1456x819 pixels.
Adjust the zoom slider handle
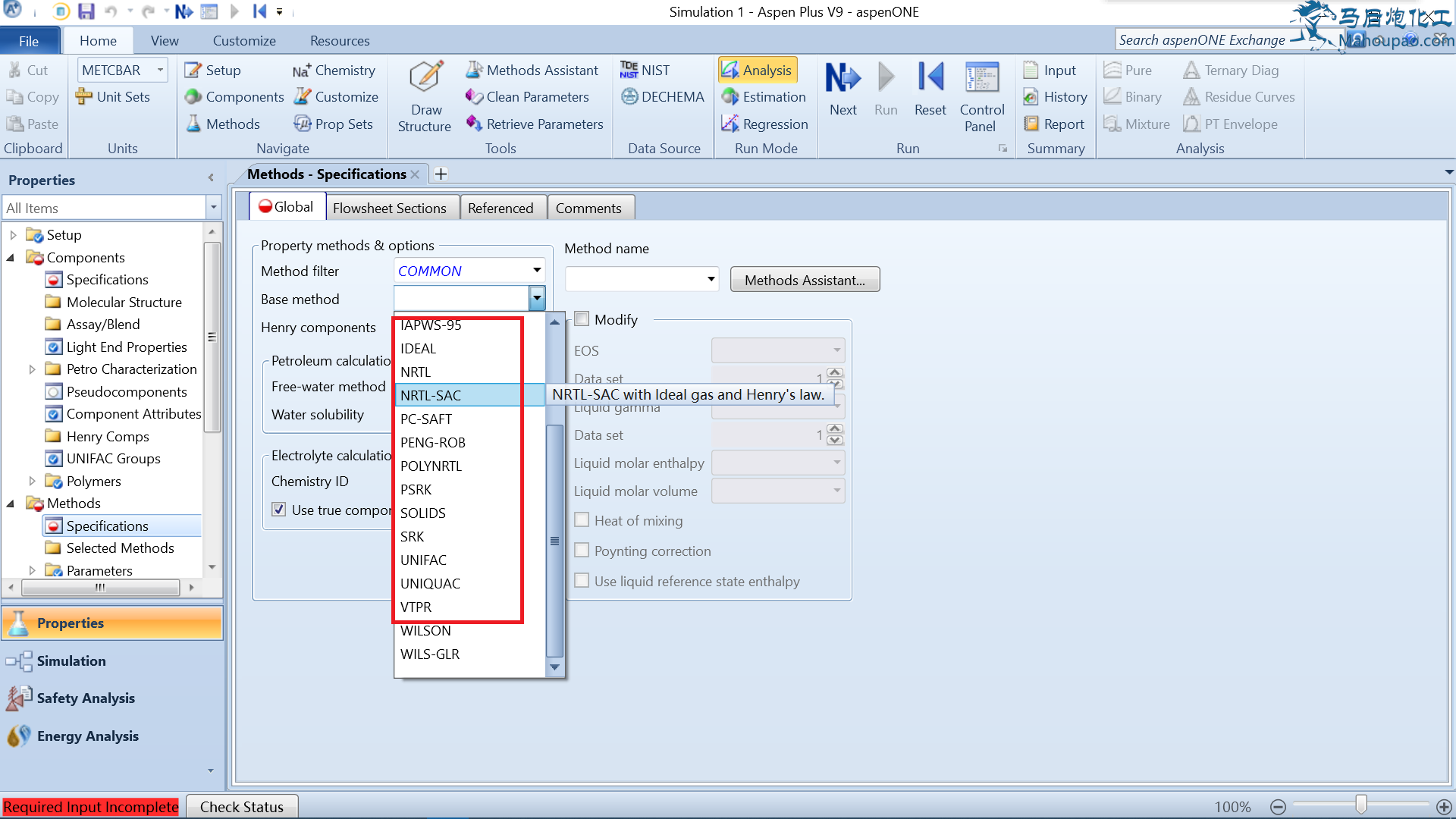click(x=1361, y=805)
